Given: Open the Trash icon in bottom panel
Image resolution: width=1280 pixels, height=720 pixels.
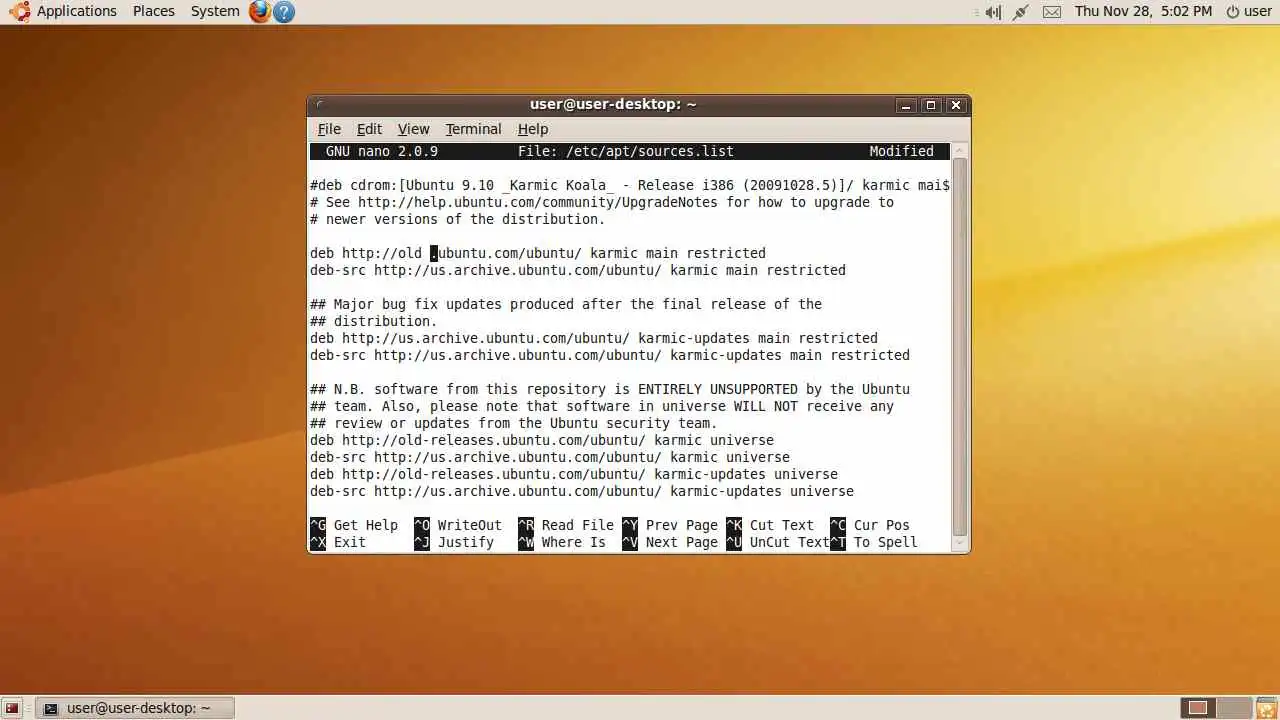Looking at the screenshot, I should (1266, 708).
